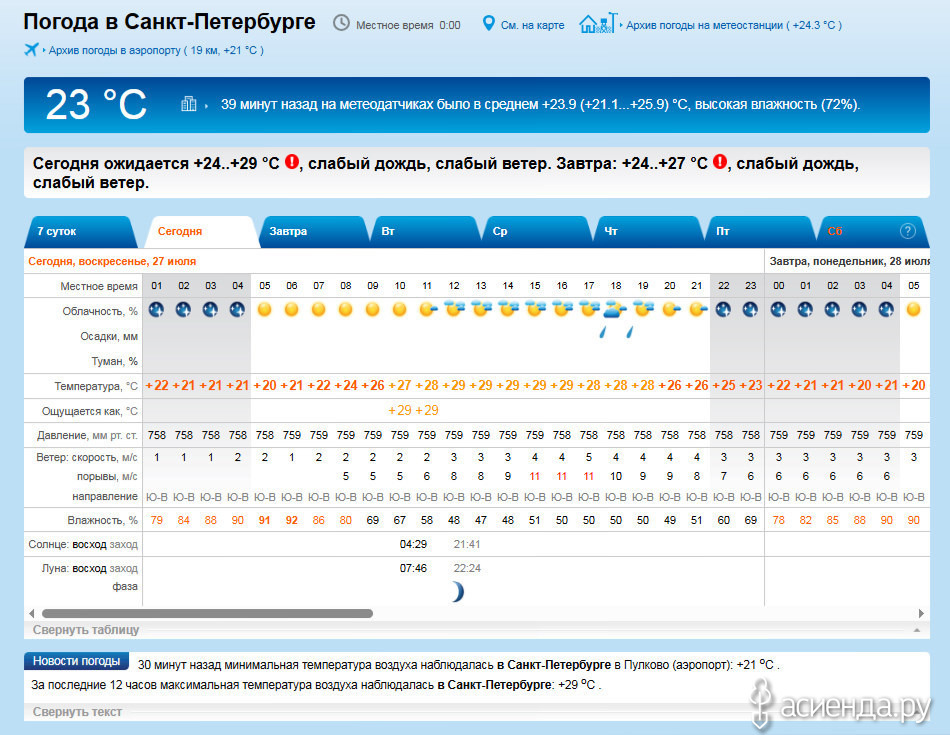This screenshot has width=950, height=735.
Task: Click the current temperature '23 °C'
Action: [x=96, y=105]
